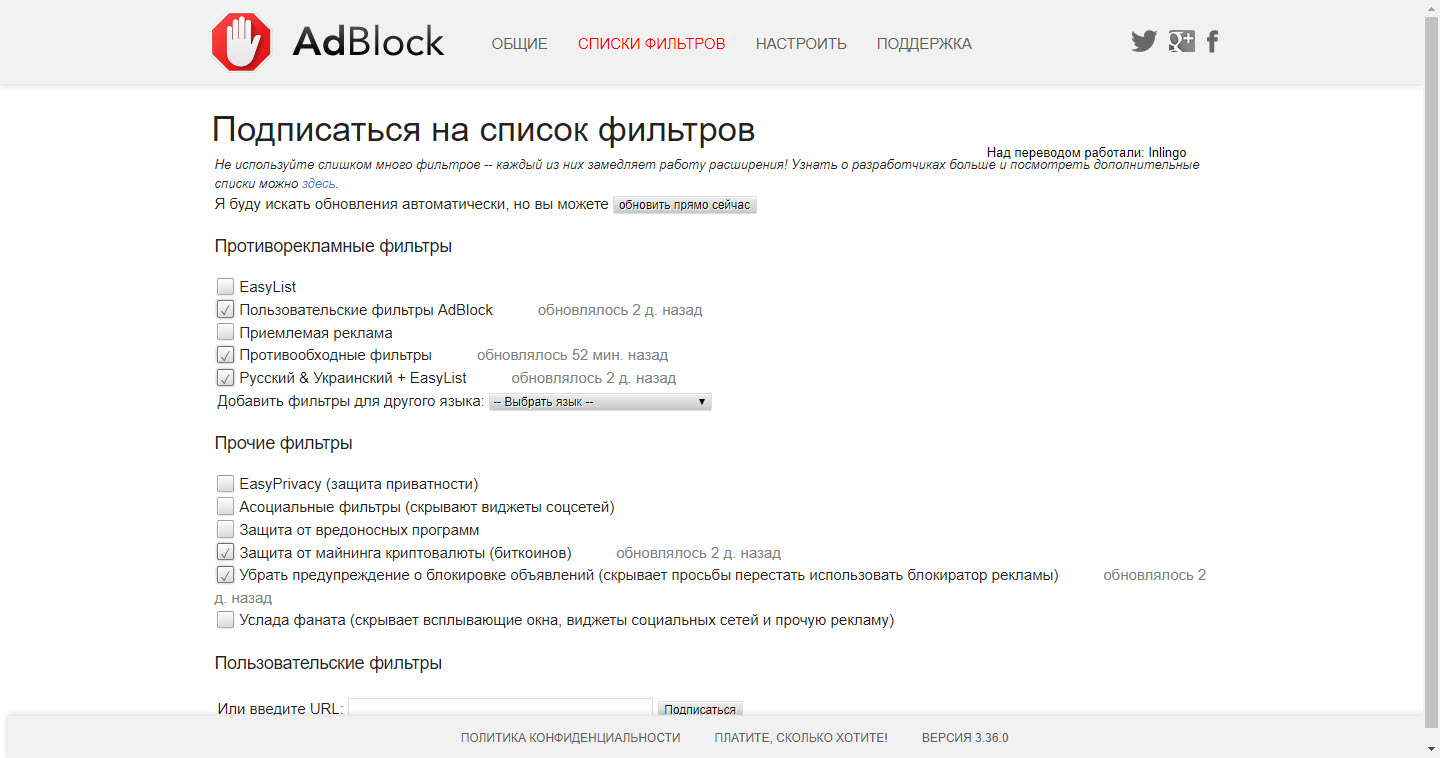Enable Защита от вредоносных программ

pos(225,529)
